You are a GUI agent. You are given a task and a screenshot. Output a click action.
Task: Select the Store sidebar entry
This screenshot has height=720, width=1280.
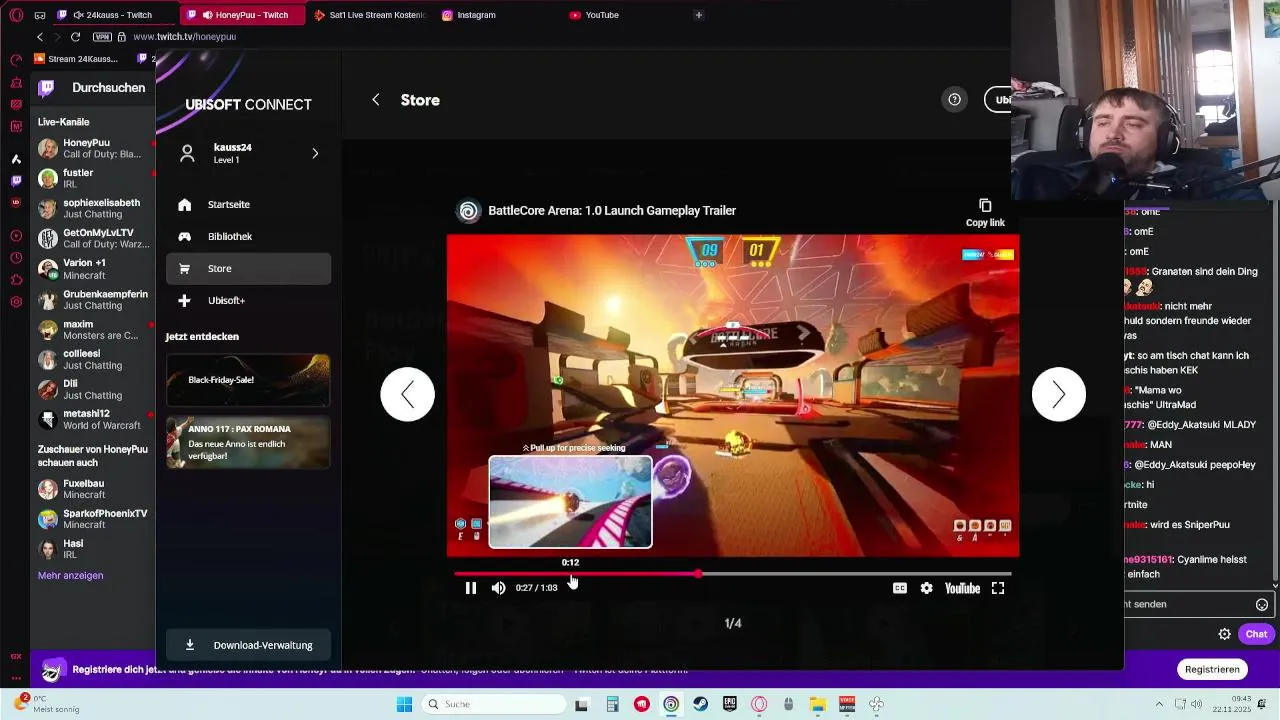click(248, 268)
